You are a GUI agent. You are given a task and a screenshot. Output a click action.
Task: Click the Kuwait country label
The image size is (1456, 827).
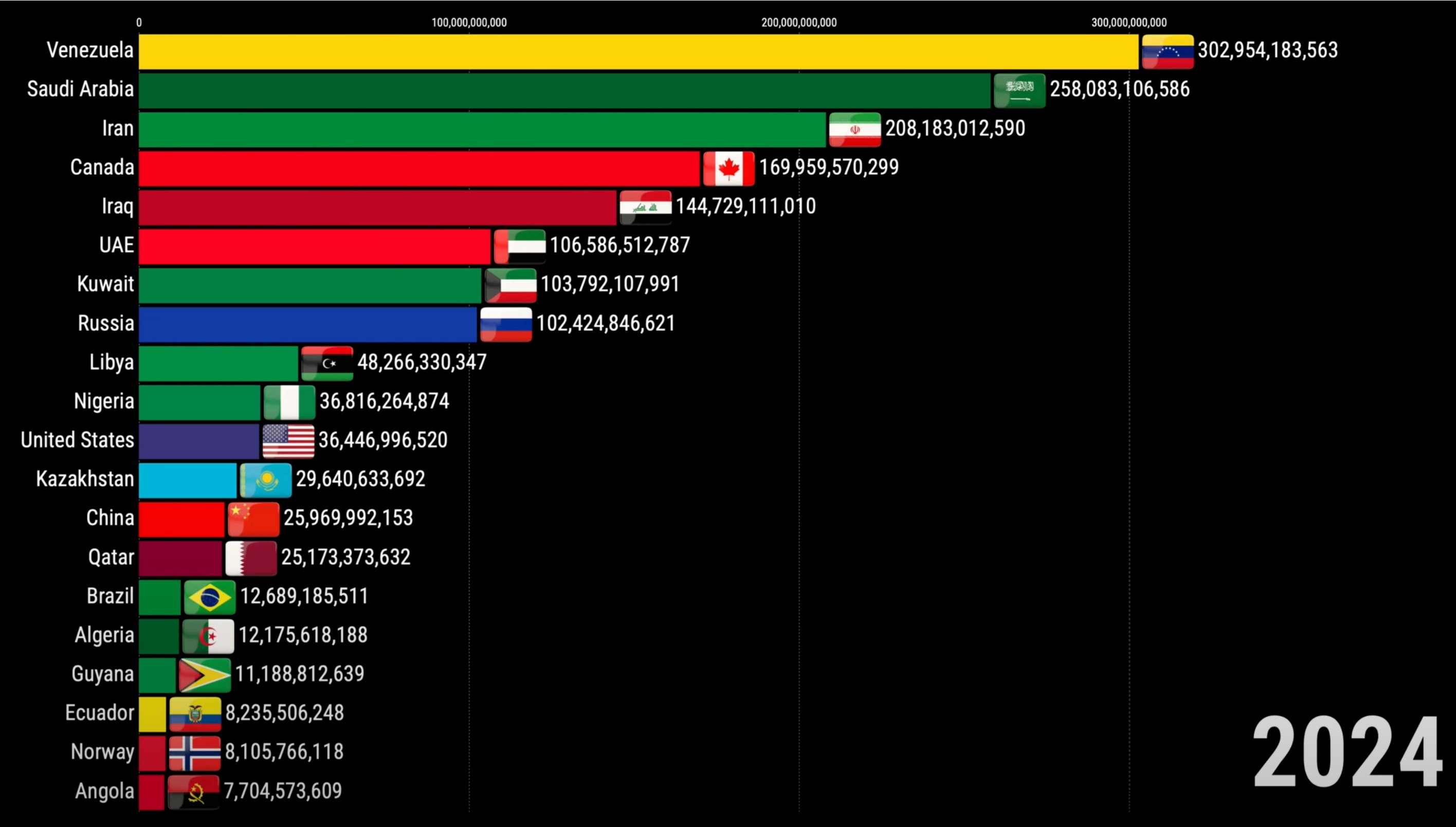tap(106, 283)
